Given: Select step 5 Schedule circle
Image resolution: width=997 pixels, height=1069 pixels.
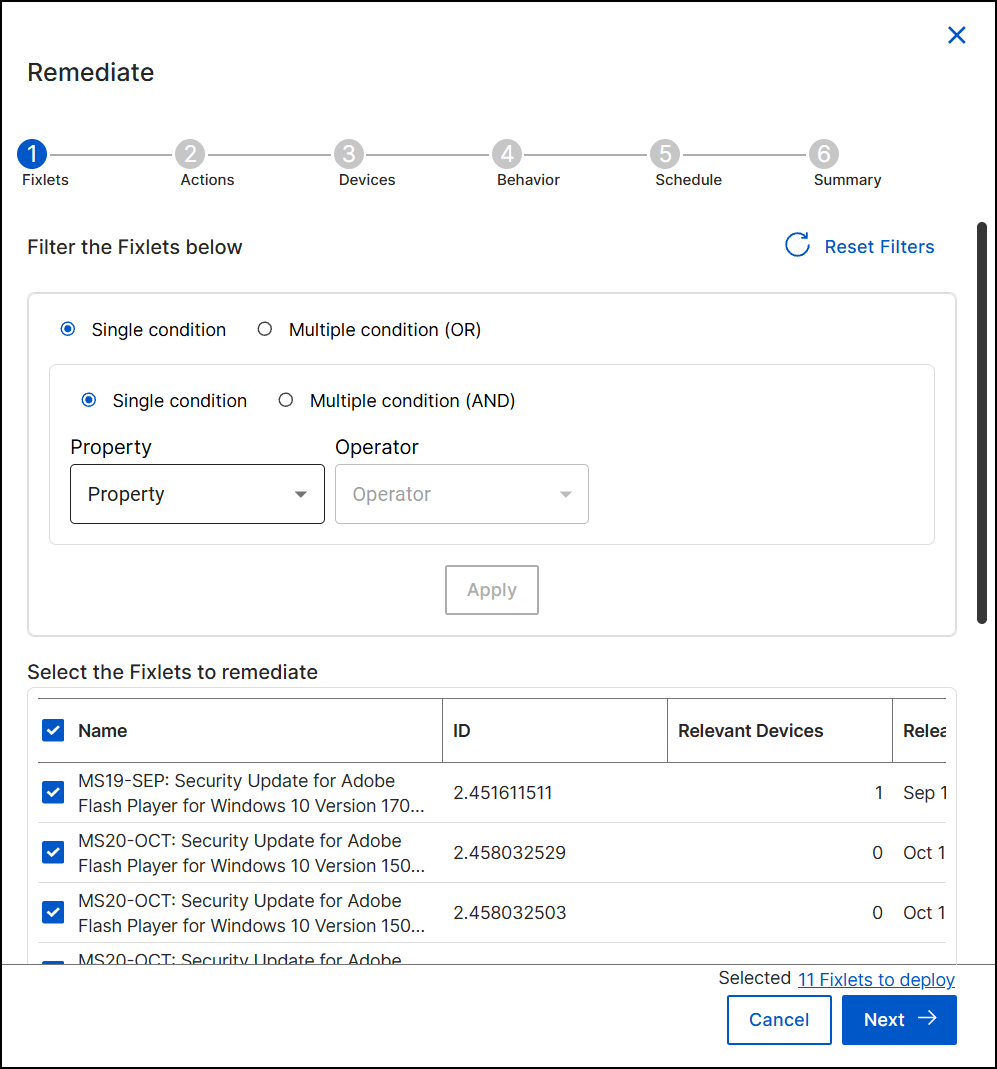Looking at the screenshot, I should point(664,154).
